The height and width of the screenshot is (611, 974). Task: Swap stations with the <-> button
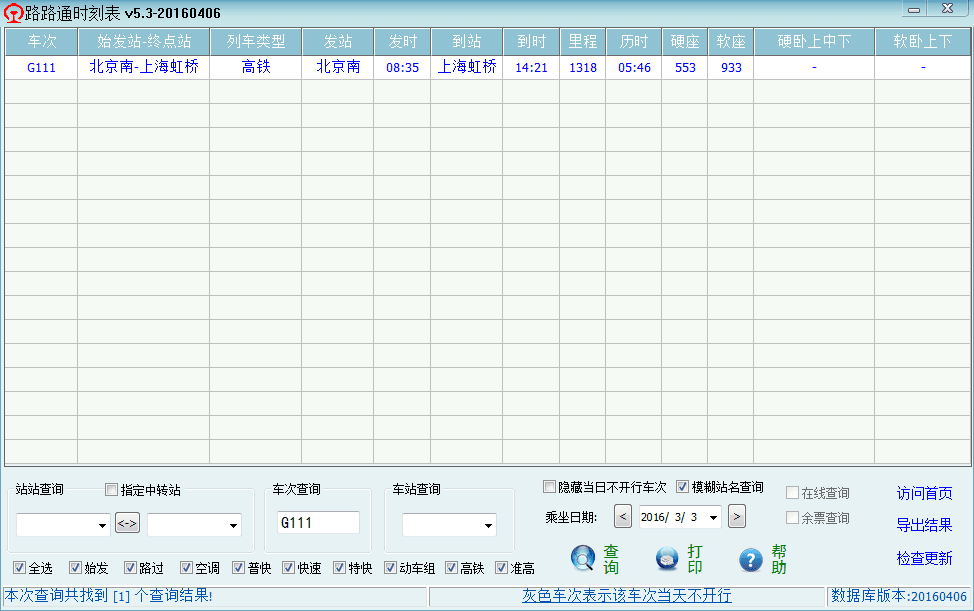point(128,523)
